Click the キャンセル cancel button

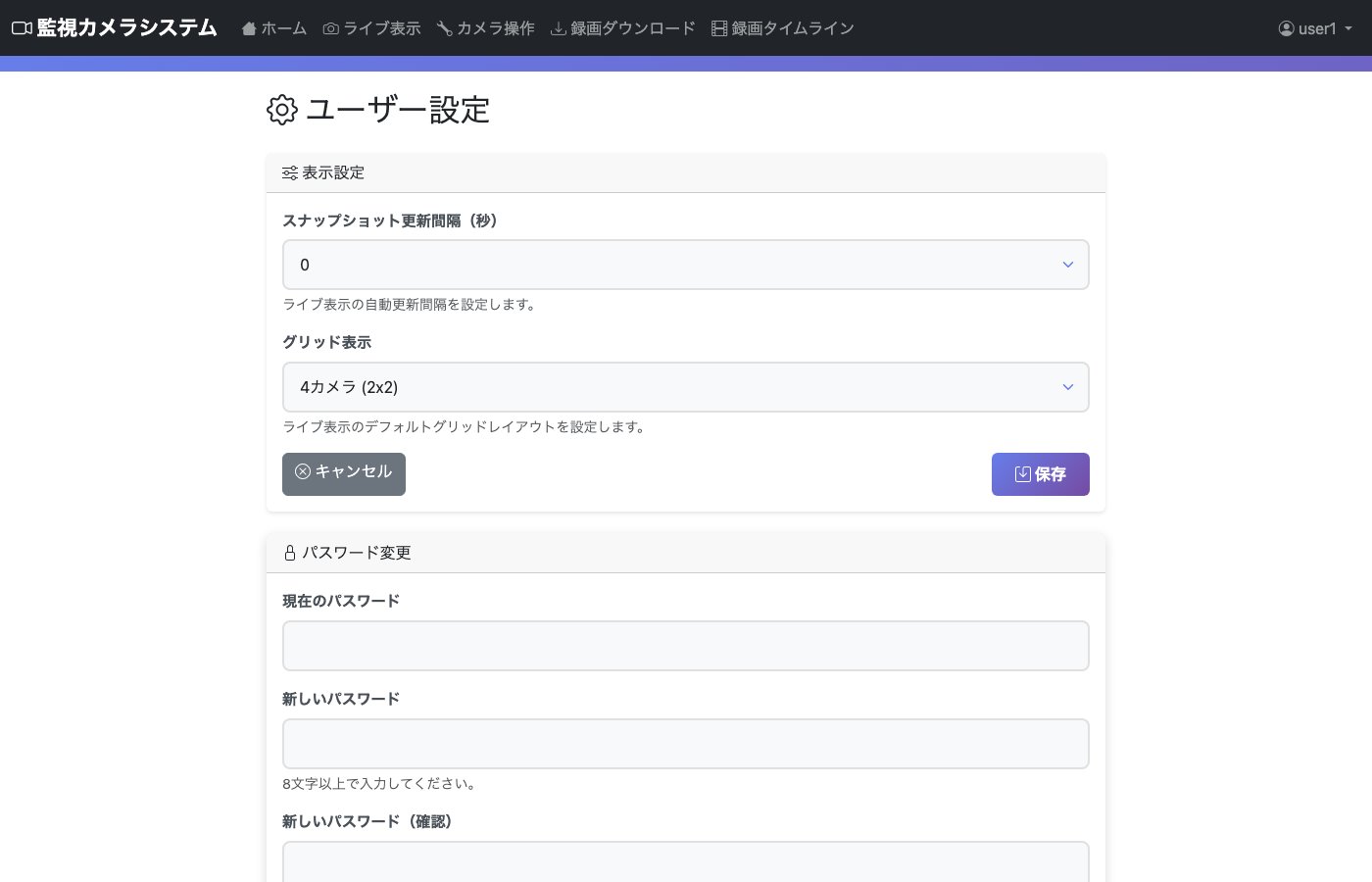point(344,474)
